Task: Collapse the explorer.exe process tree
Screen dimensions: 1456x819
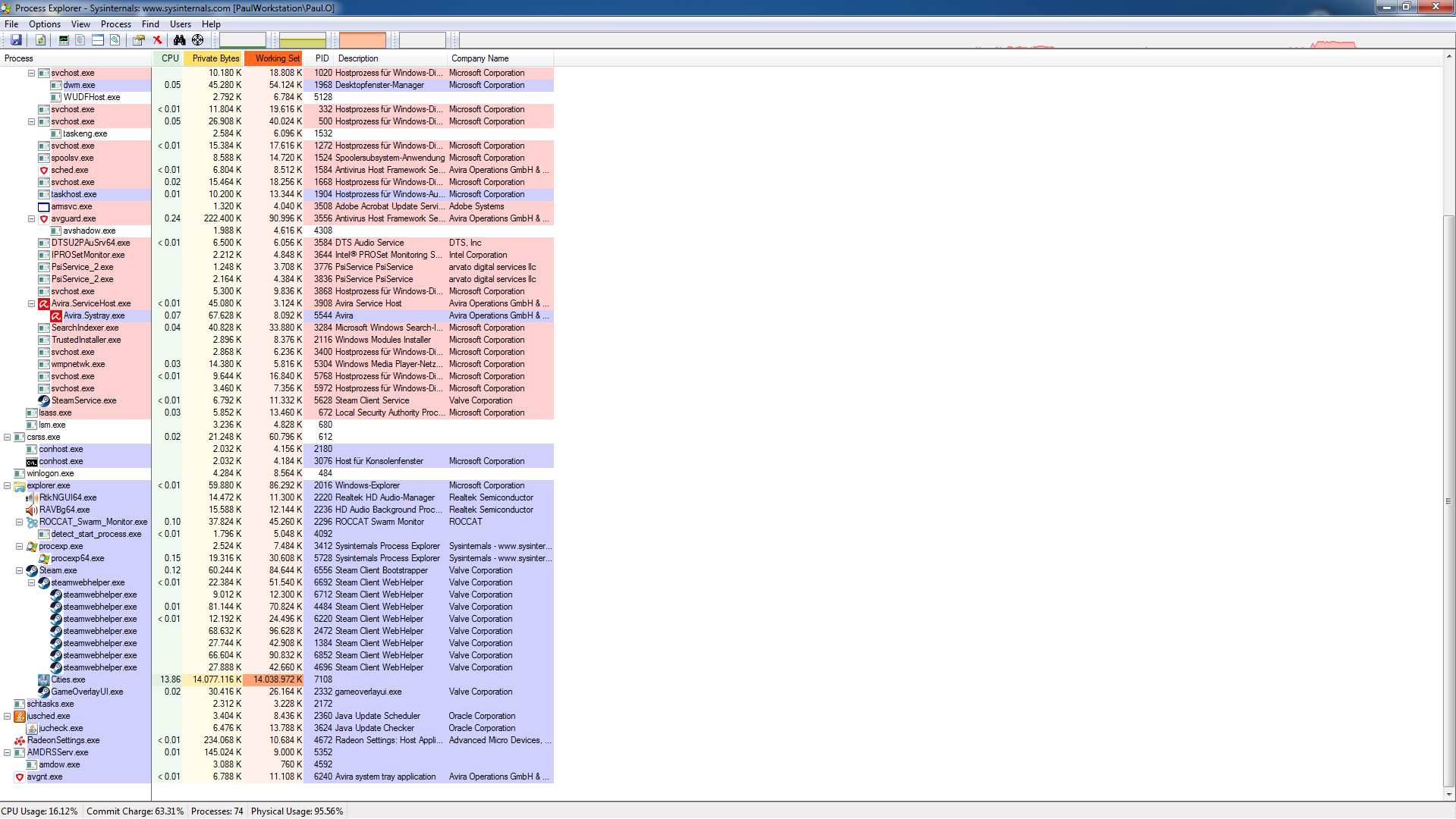Action: [x=7, y=485]
